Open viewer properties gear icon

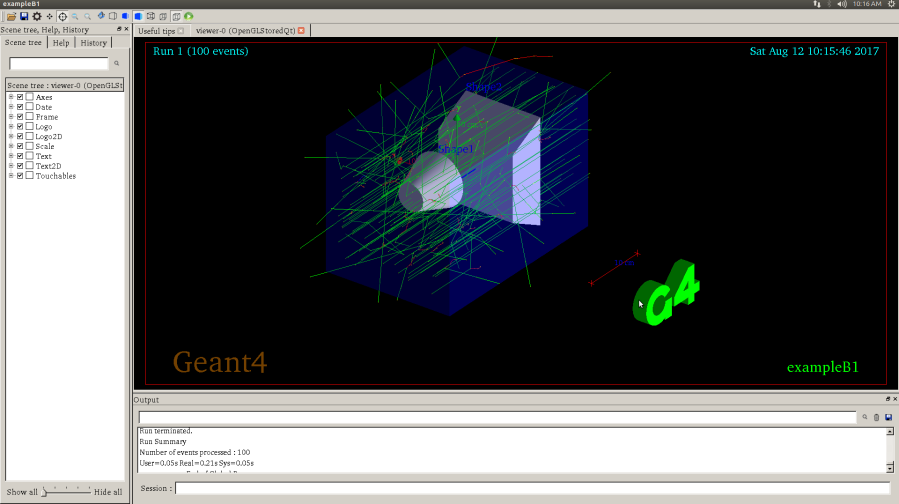coord(36,17)
